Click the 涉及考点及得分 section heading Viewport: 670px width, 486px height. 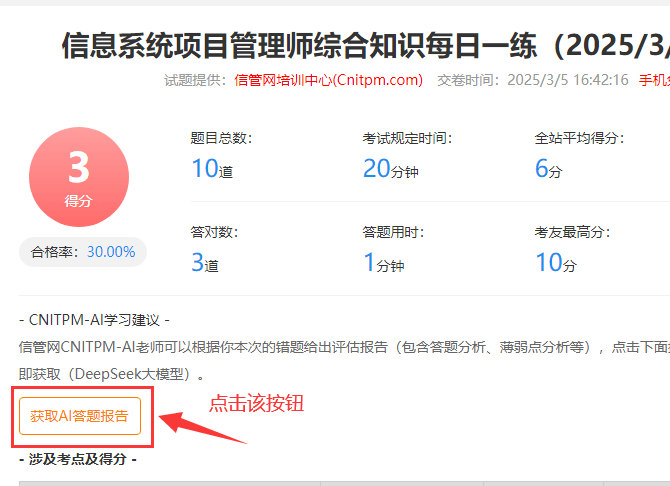click(78, 460)
